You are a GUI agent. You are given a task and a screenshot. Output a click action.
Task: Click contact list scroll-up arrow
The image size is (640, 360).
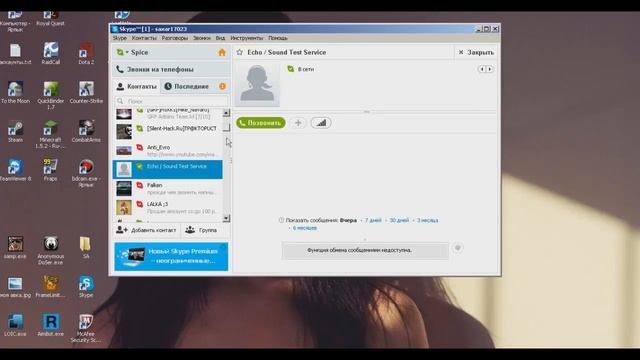tap(227, 112)
